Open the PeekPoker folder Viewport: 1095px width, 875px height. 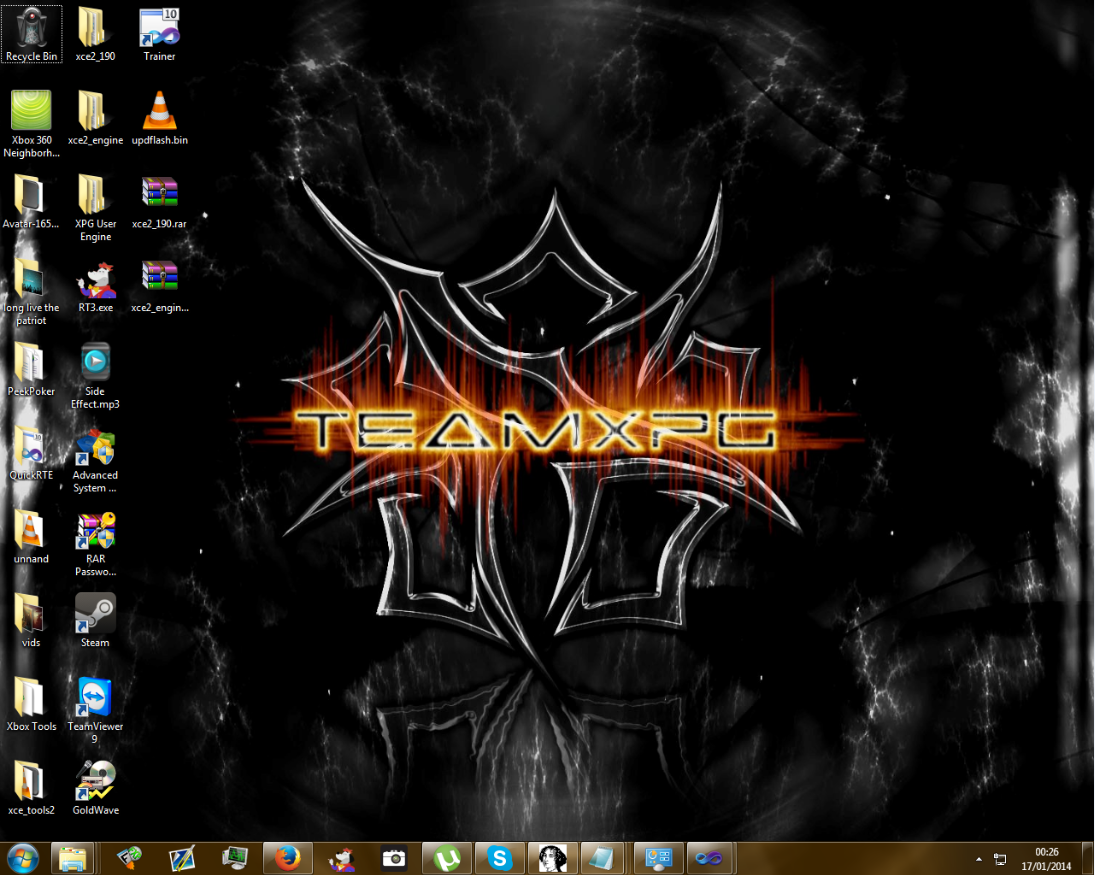31,362
